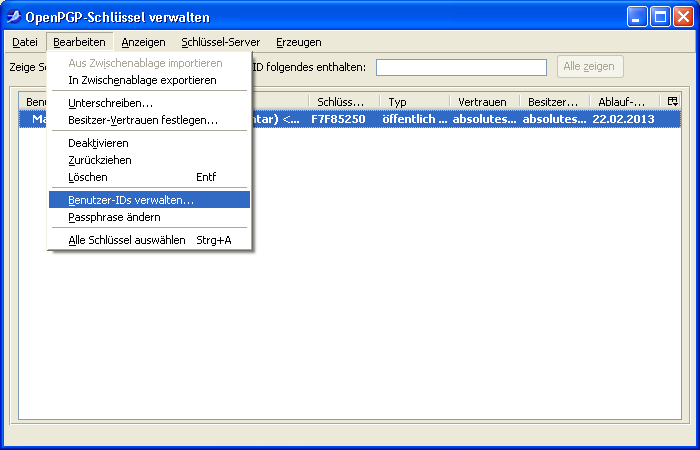Open the Erzeugen menu

[x=299, y=42]
